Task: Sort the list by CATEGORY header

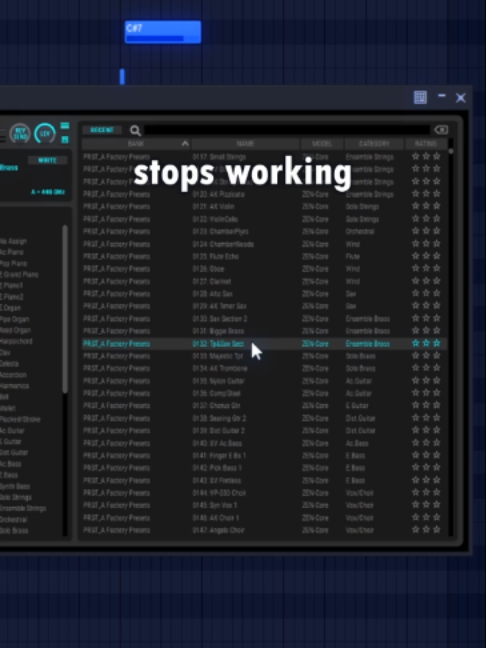Action: (x=374, y=143)
